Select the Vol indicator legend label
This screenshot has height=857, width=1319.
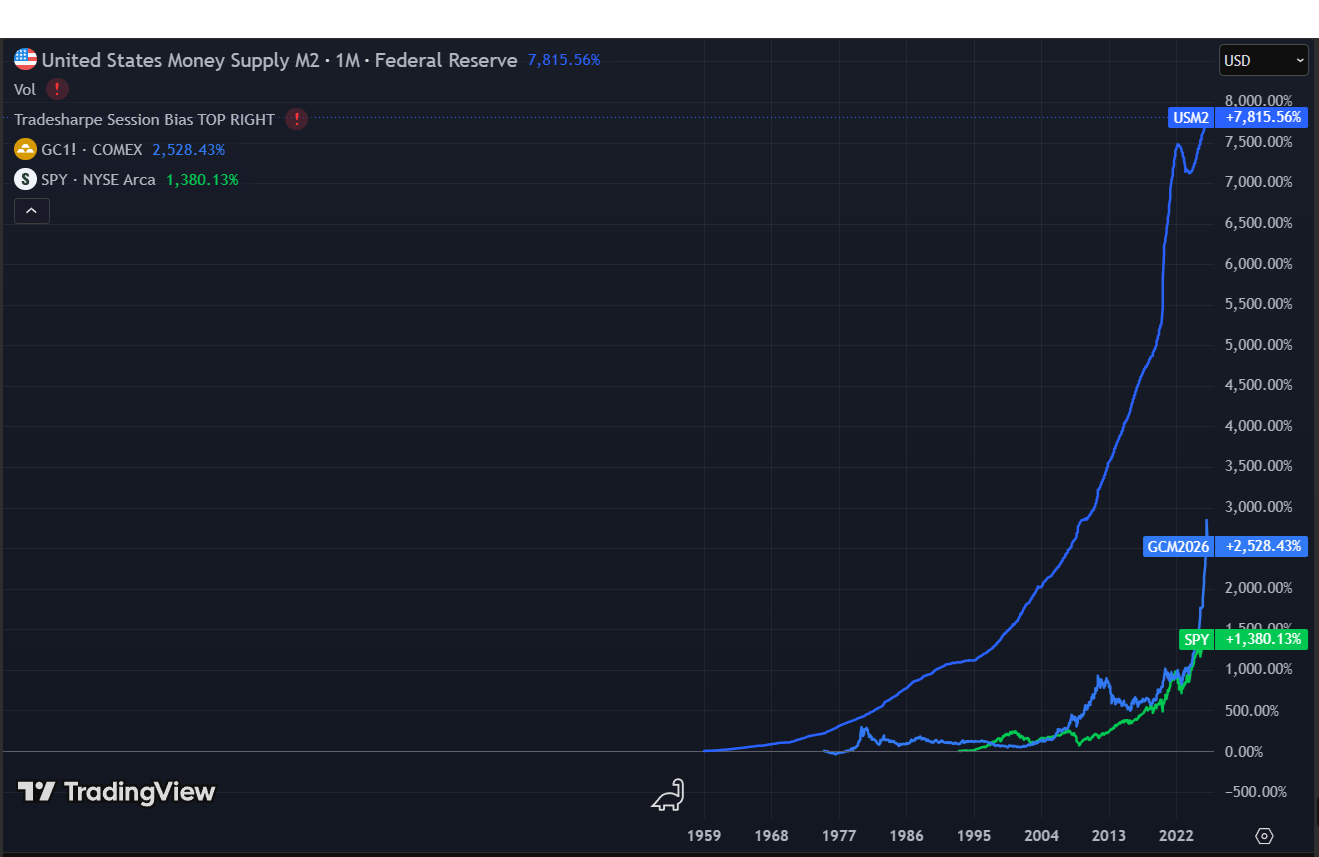click(x=25, y=89)
